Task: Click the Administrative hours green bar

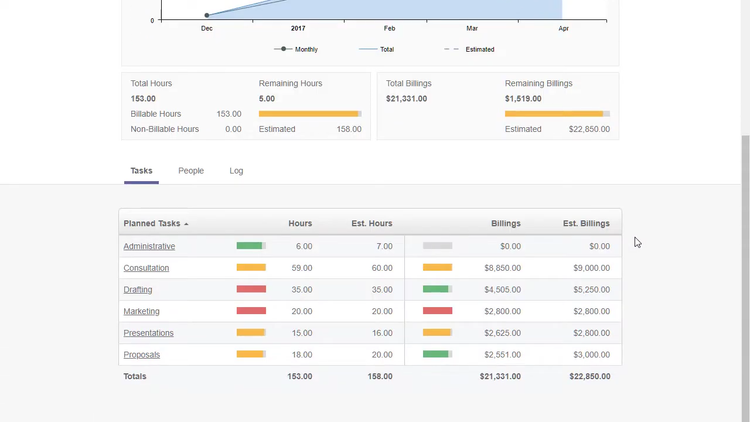Action: [251, 246]
